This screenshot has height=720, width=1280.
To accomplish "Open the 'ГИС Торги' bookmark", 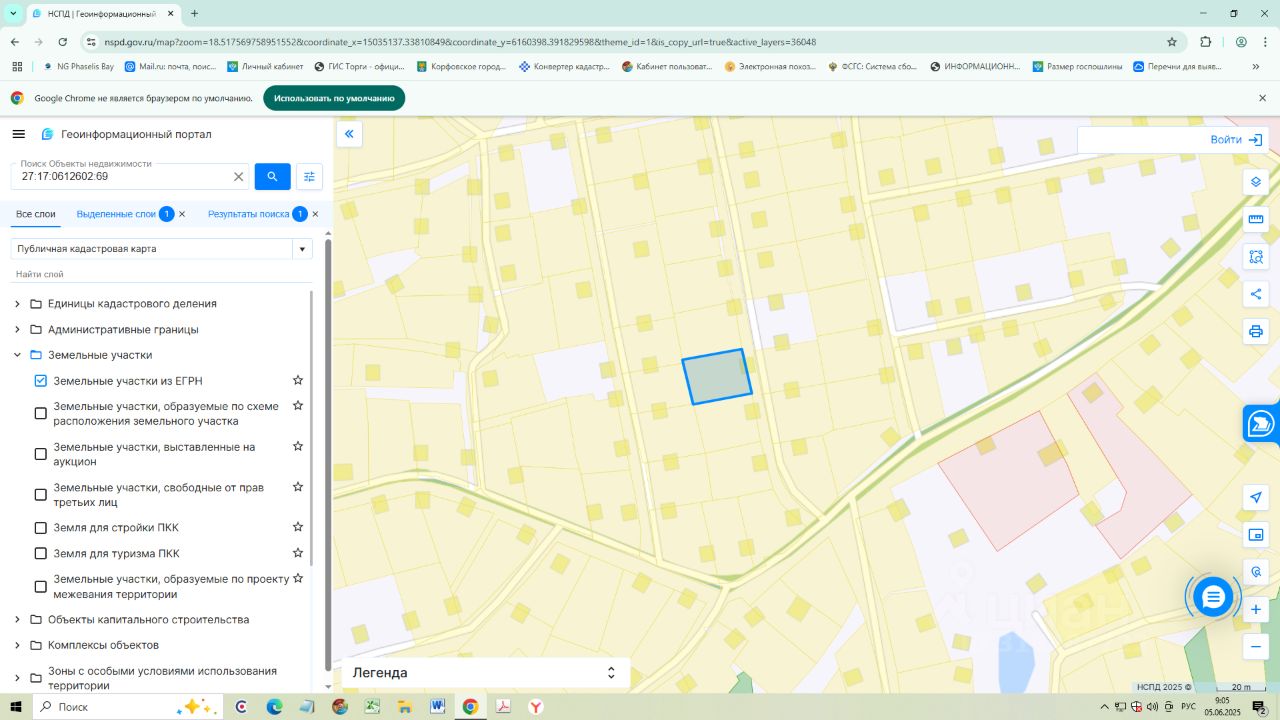I will 360,67.
